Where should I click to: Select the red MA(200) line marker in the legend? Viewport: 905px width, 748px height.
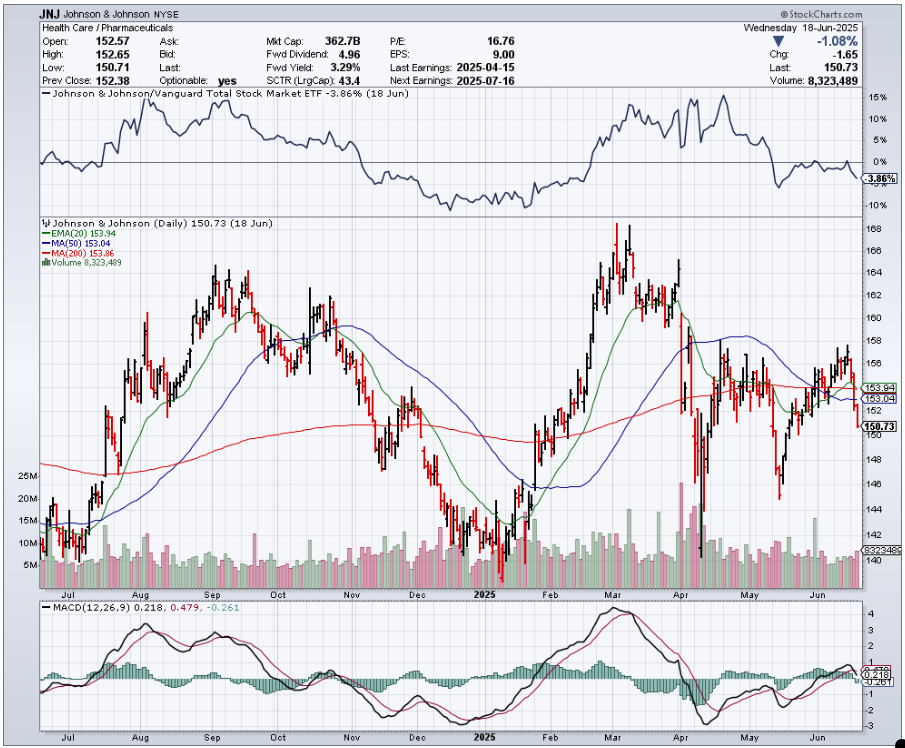coord(47,253)
